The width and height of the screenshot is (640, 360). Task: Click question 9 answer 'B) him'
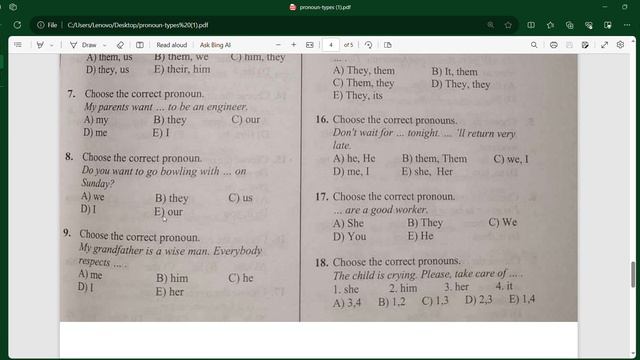click(x=172, y=278)
